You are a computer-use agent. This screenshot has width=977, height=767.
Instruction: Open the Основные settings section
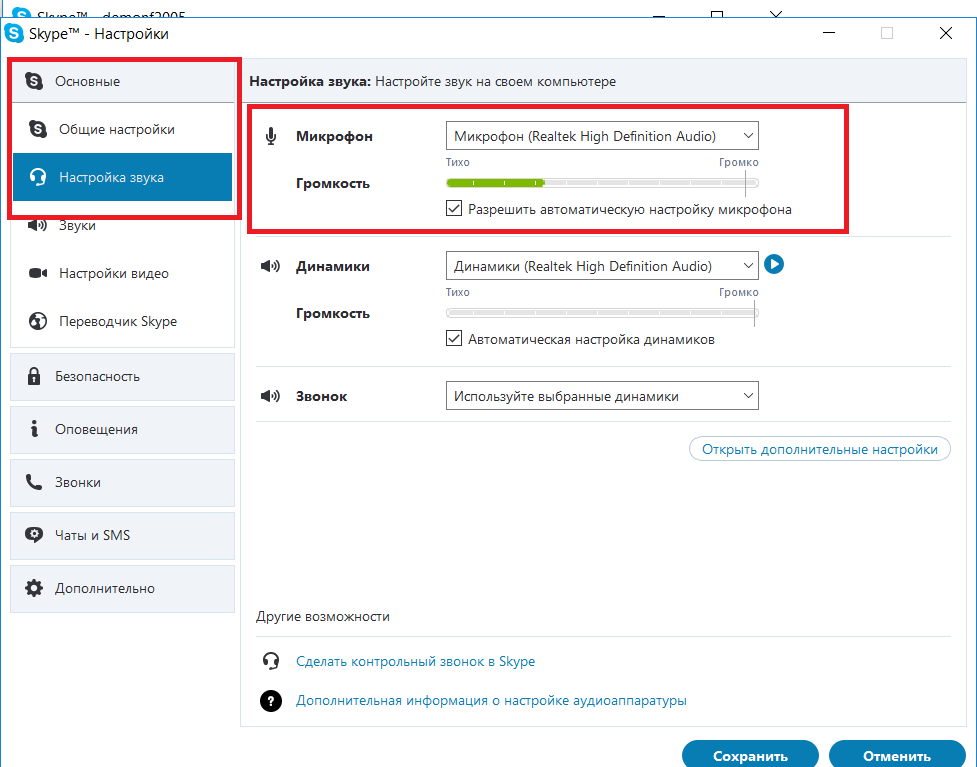(x=122, y=82)
